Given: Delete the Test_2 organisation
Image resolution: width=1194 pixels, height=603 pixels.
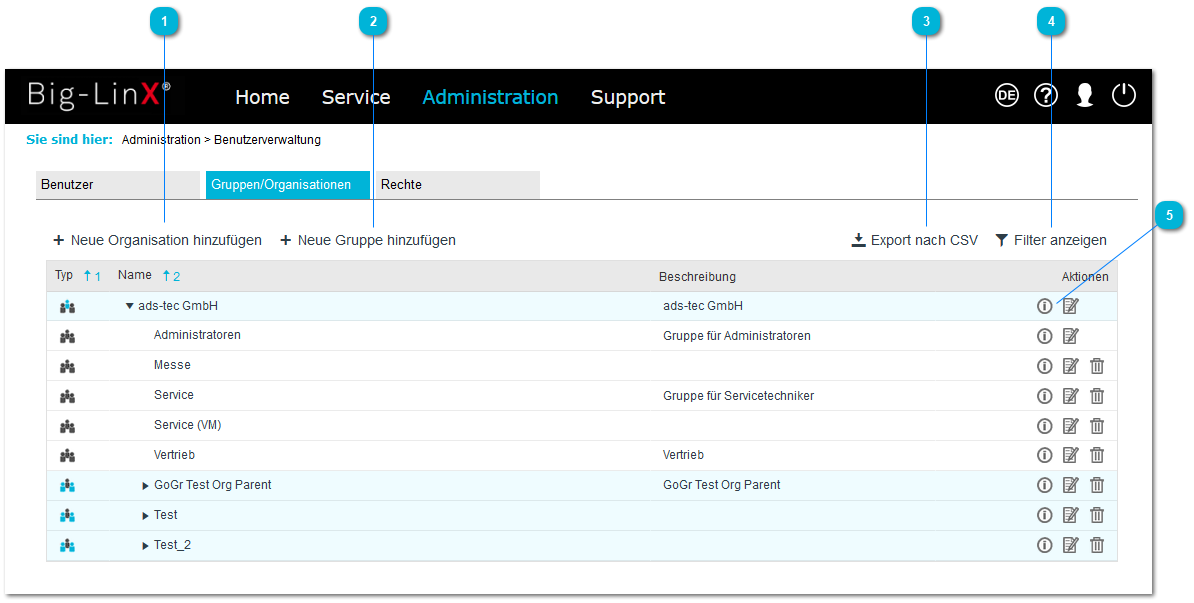Looking at the screenshot, I should [1097, 546].
